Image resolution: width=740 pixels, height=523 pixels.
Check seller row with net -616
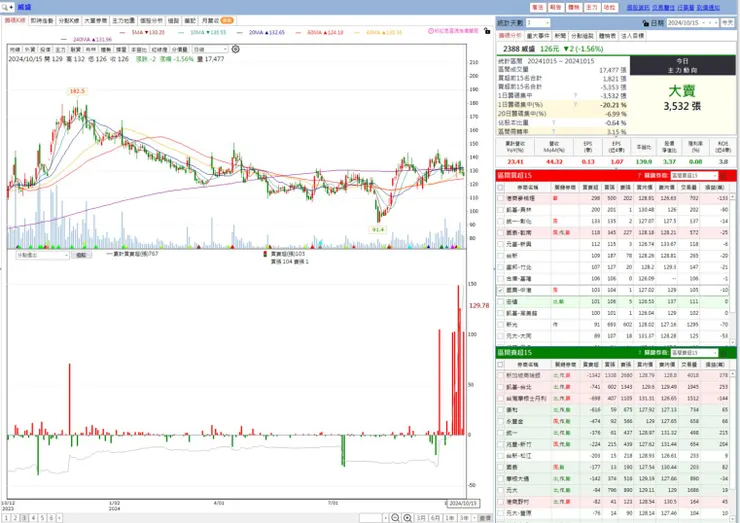(x=500, y=410)
